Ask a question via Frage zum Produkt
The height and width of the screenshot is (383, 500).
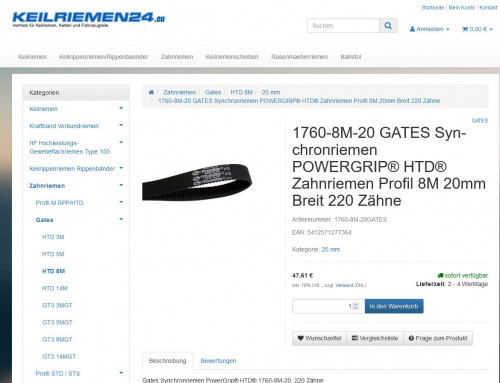click(438, 338)
